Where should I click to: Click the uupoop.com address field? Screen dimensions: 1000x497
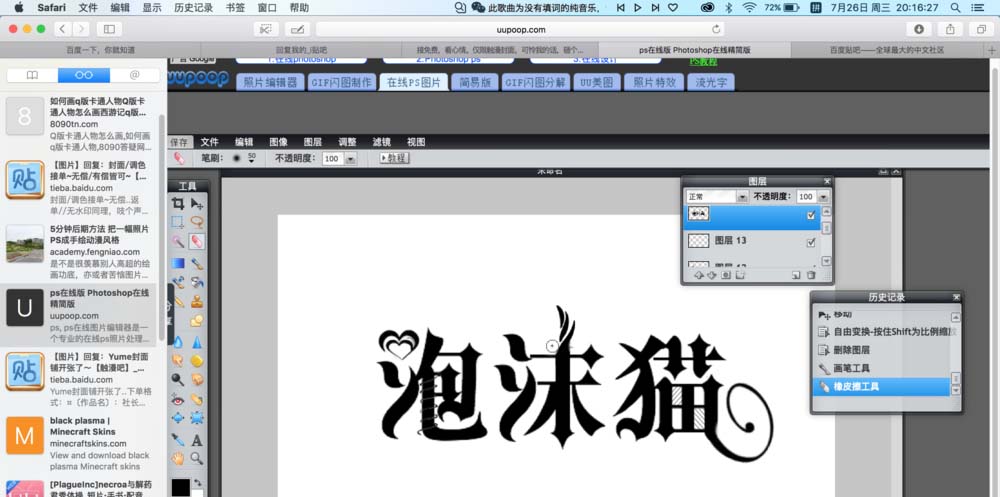pos(520,29)
